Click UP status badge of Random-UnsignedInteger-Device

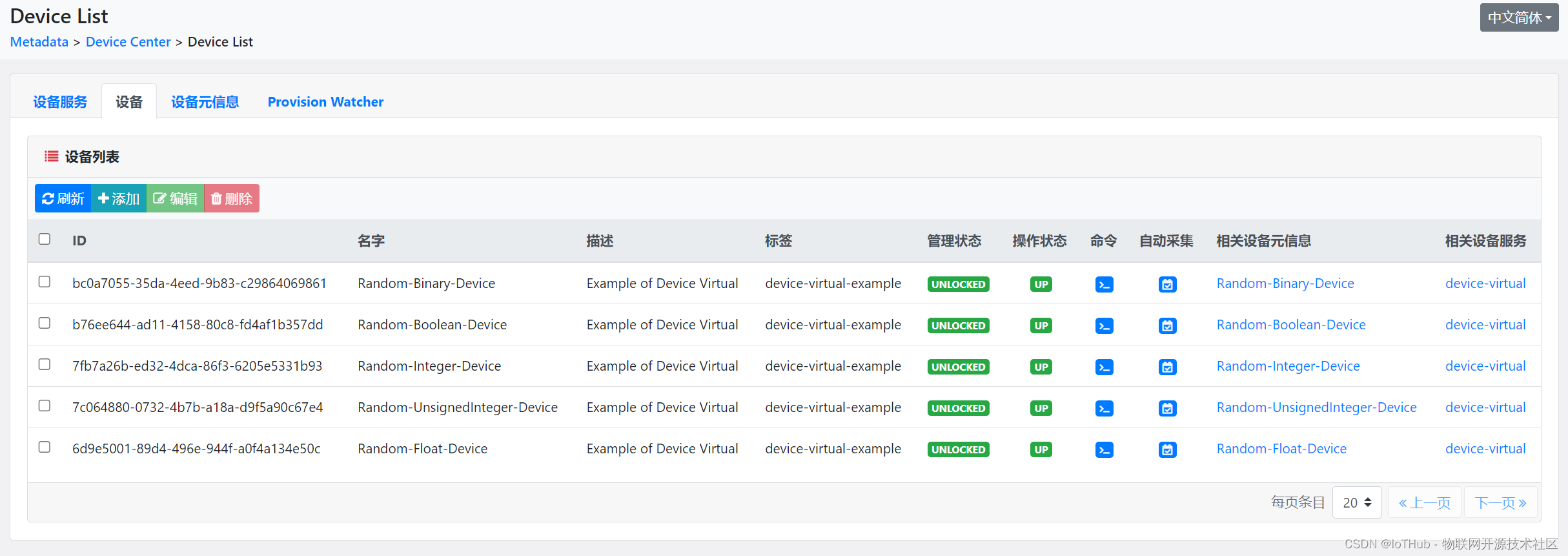[1041, 408]
